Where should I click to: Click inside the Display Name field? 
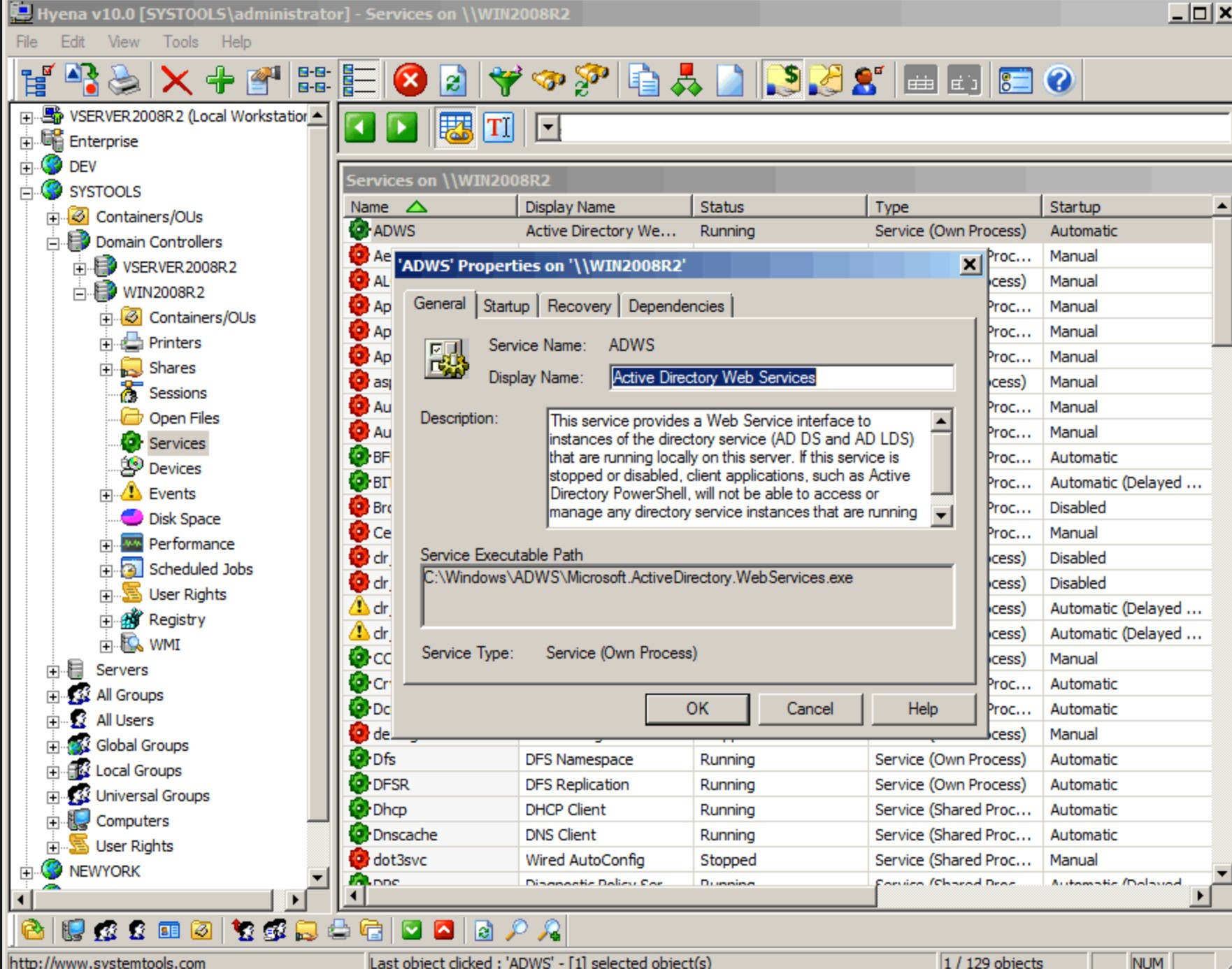point(782,378)
